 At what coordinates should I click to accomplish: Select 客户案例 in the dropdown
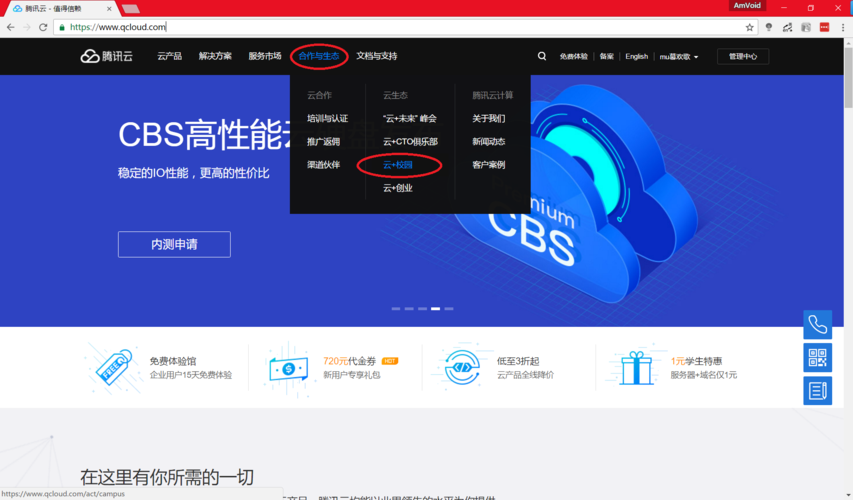[489, 165]
